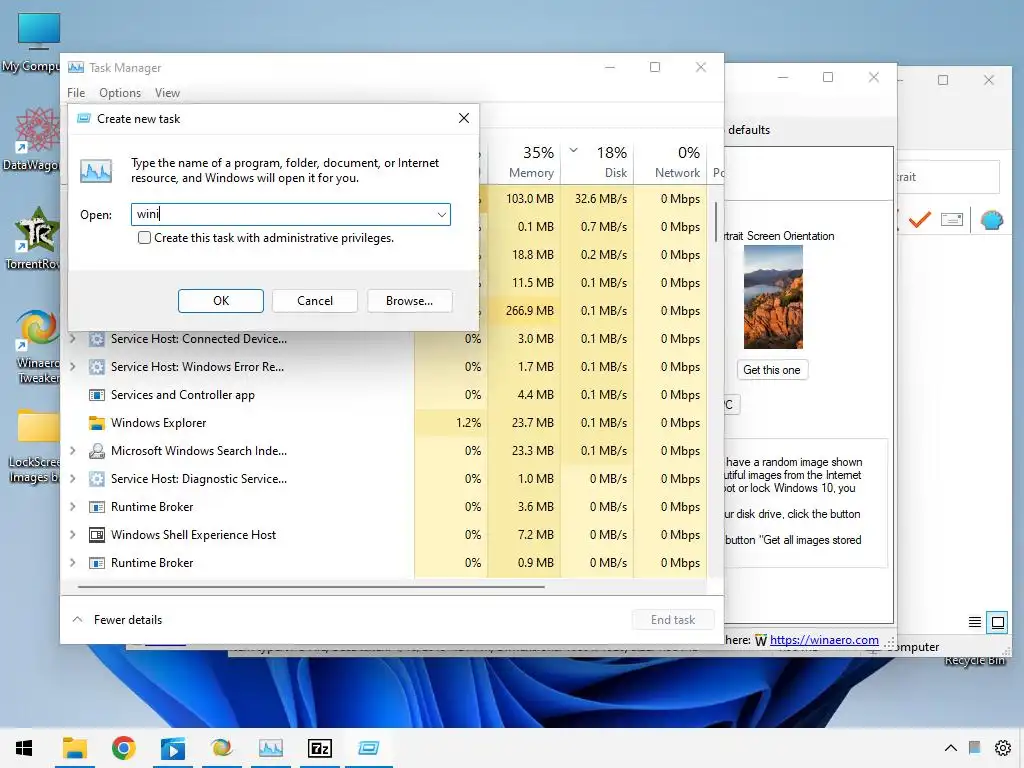Screen dimensions: 1024x768
Task: Click the orange checkmark toolbar icon
Action: pyautogui.click(x=919, y=220)
